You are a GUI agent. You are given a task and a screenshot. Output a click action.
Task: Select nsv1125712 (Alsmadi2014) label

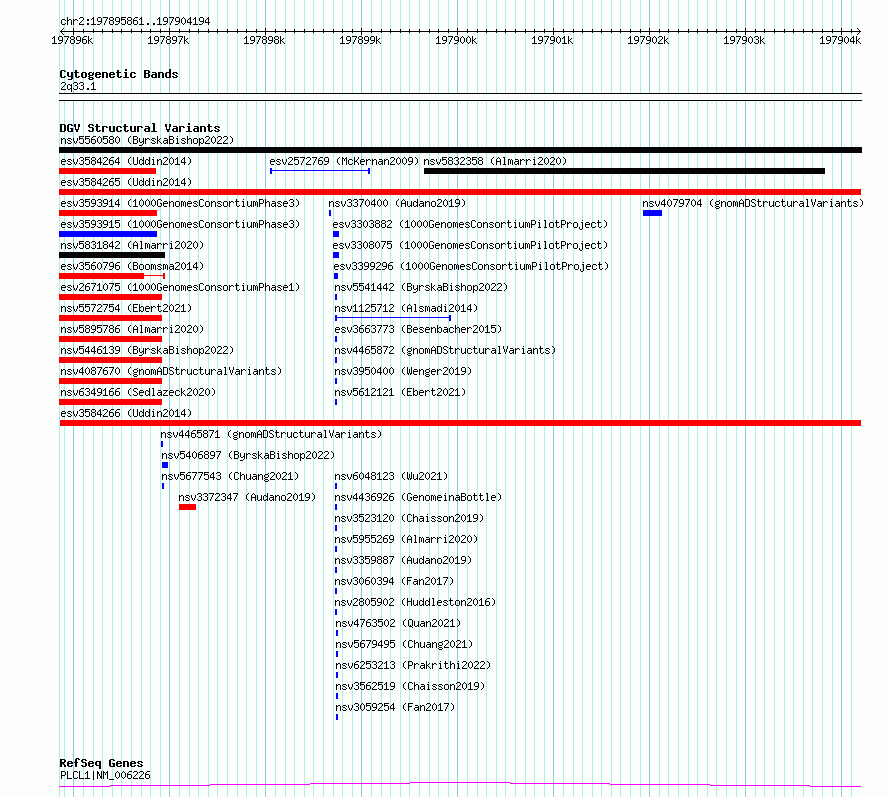pyautogui.click(x=406, y=308)
